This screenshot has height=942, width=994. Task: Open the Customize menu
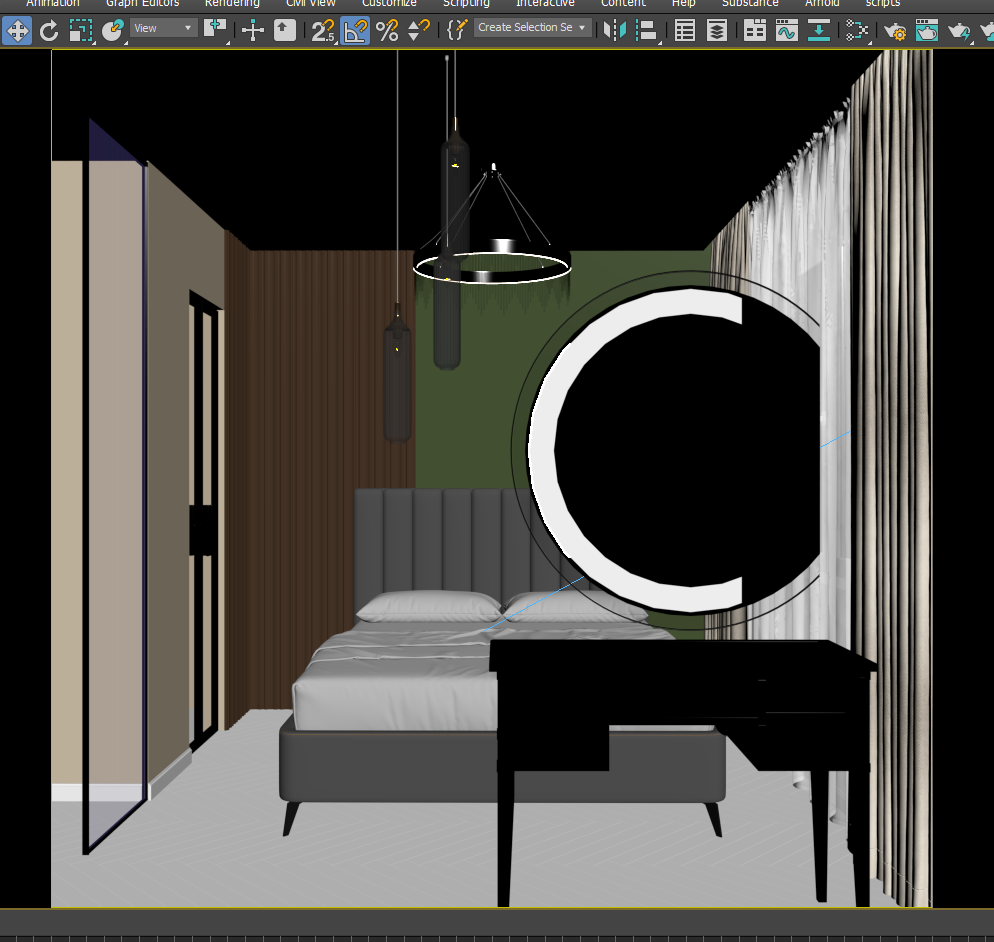tap(389, 3)
